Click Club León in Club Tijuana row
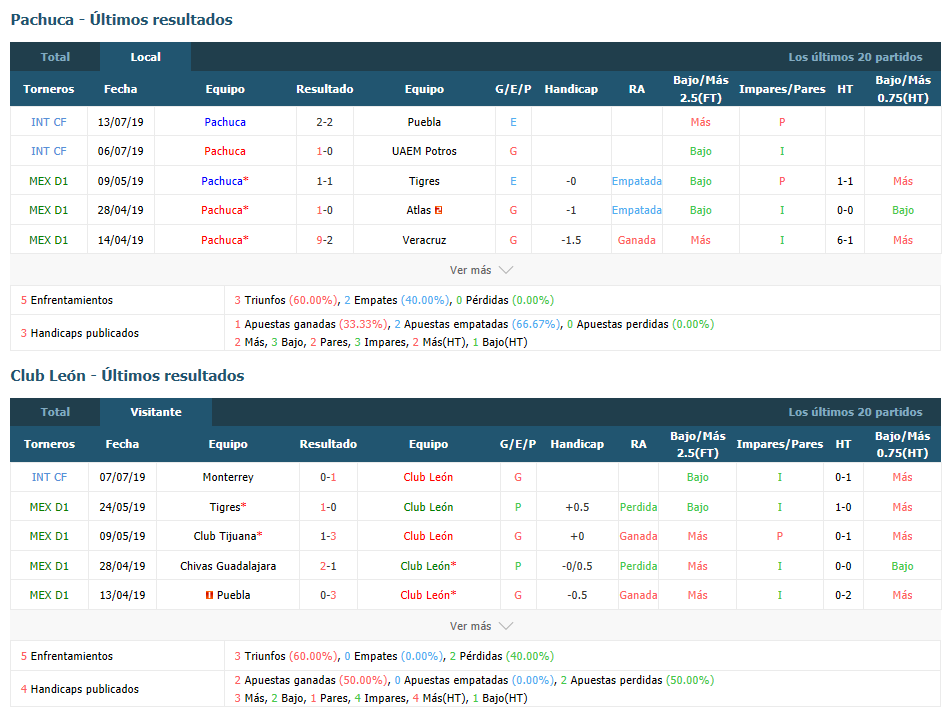This screenshot has height=713, width=947. [x=428, y=536]
